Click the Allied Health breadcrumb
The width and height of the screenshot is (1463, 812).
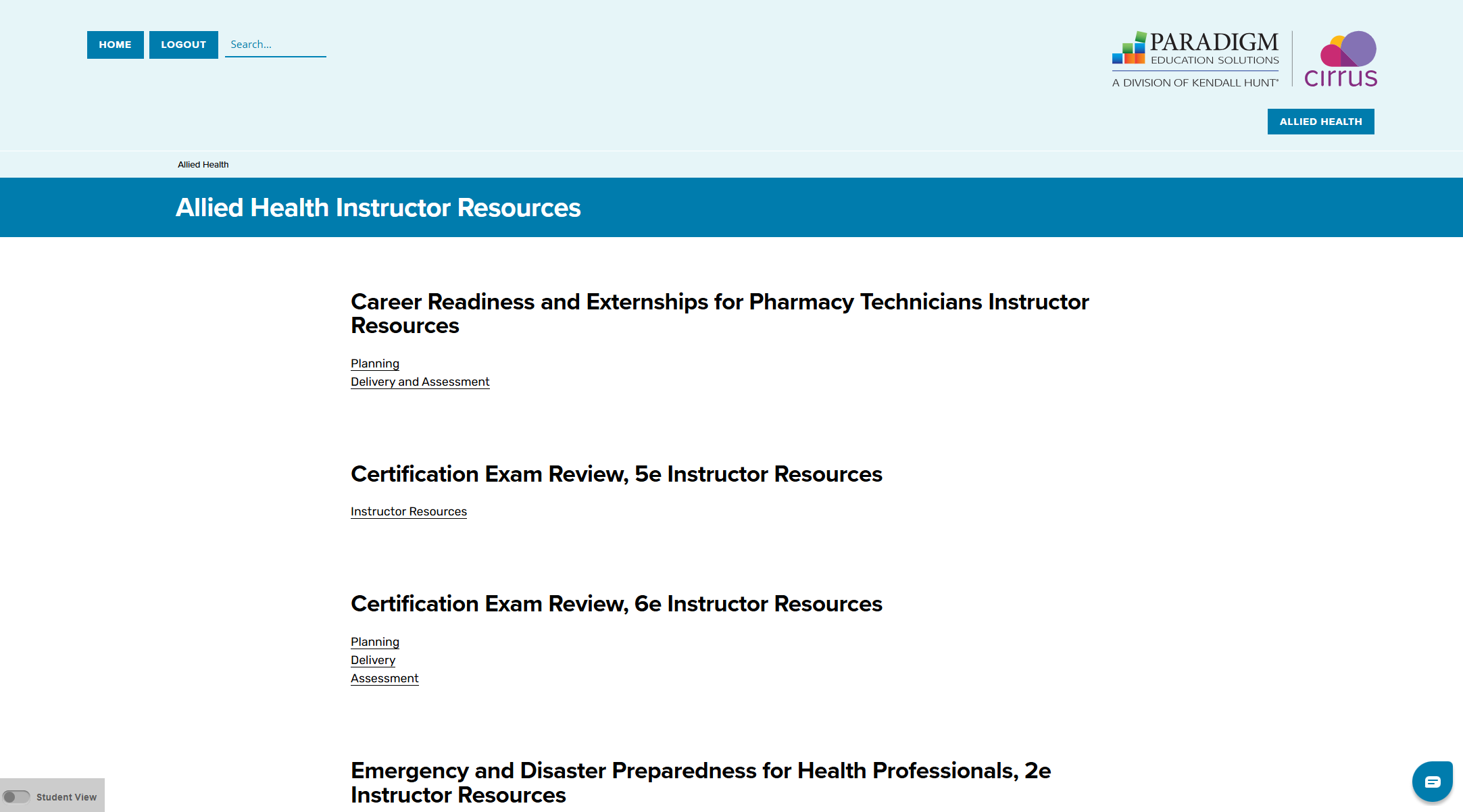(203, 165)
